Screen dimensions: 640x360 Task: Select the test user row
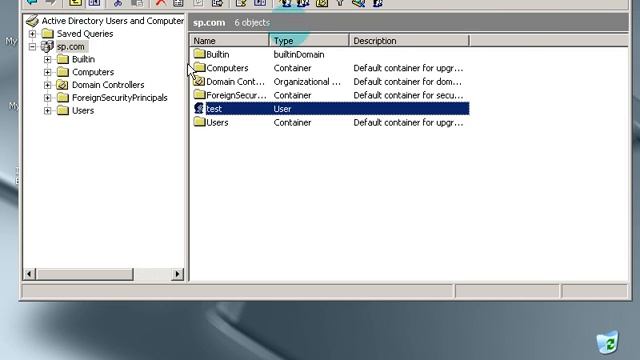tap(331, 109)
